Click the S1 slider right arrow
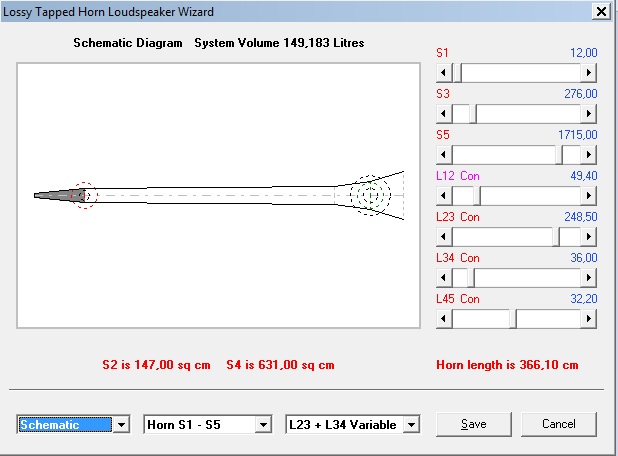 588,73
